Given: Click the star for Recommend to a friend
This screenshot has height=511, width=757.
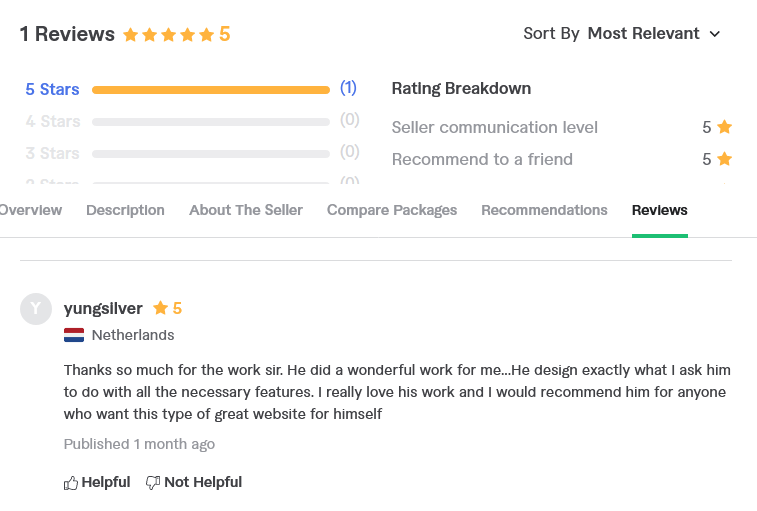Looking at the screenshot, I should [724, 158].
